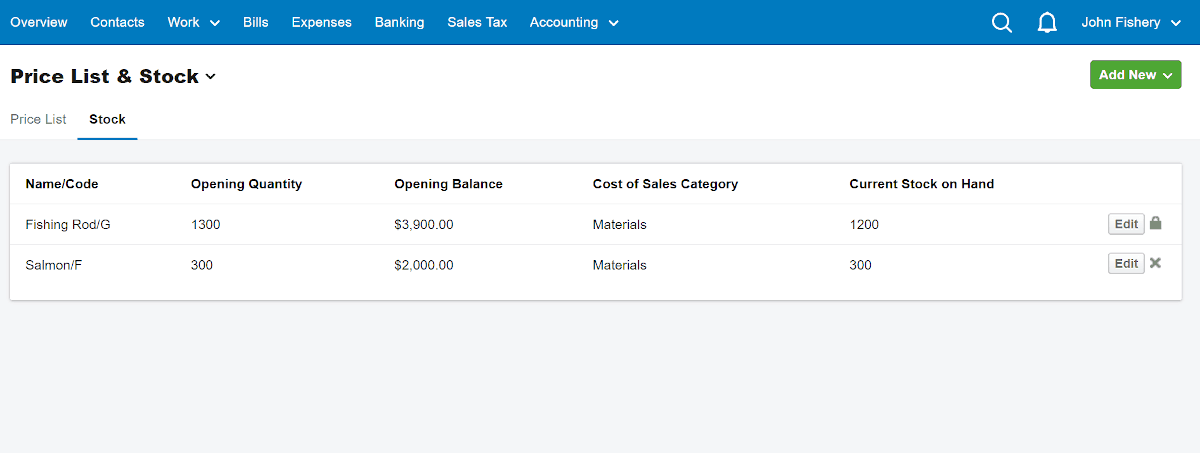Image resolution: width=1200 pixels, height=453 pixels.
Task: Navigate to Bills
Action: click(256, 22)
